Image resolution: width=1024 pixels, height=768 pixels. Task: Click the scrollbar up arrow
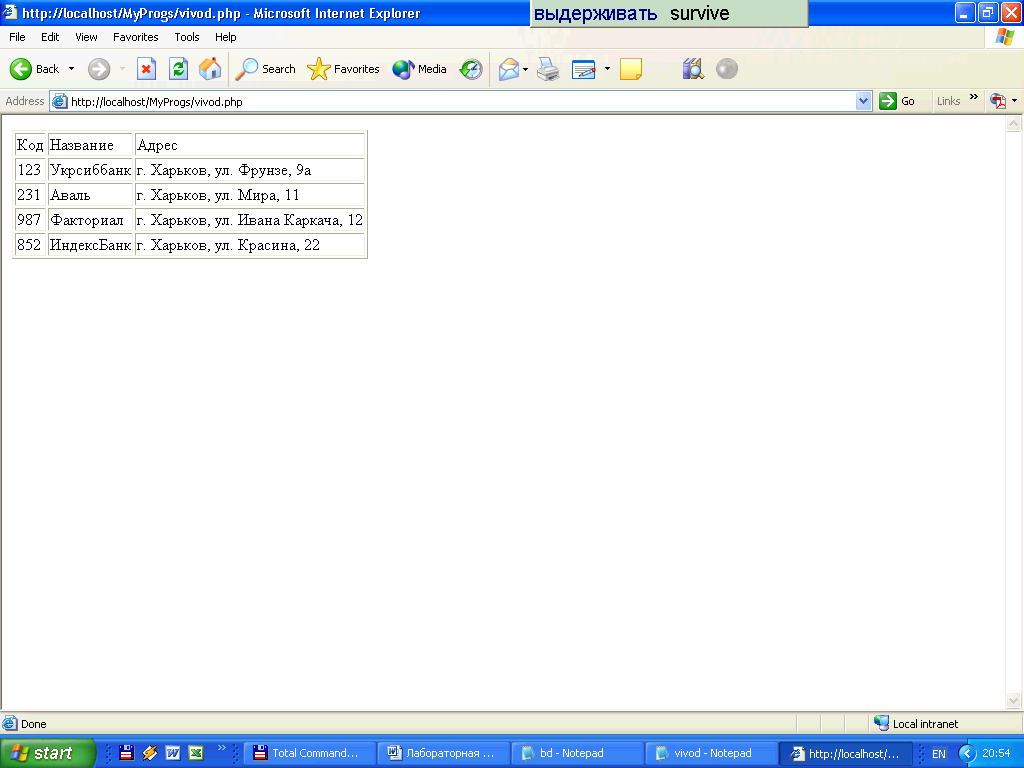click(x=1014, y=123)
